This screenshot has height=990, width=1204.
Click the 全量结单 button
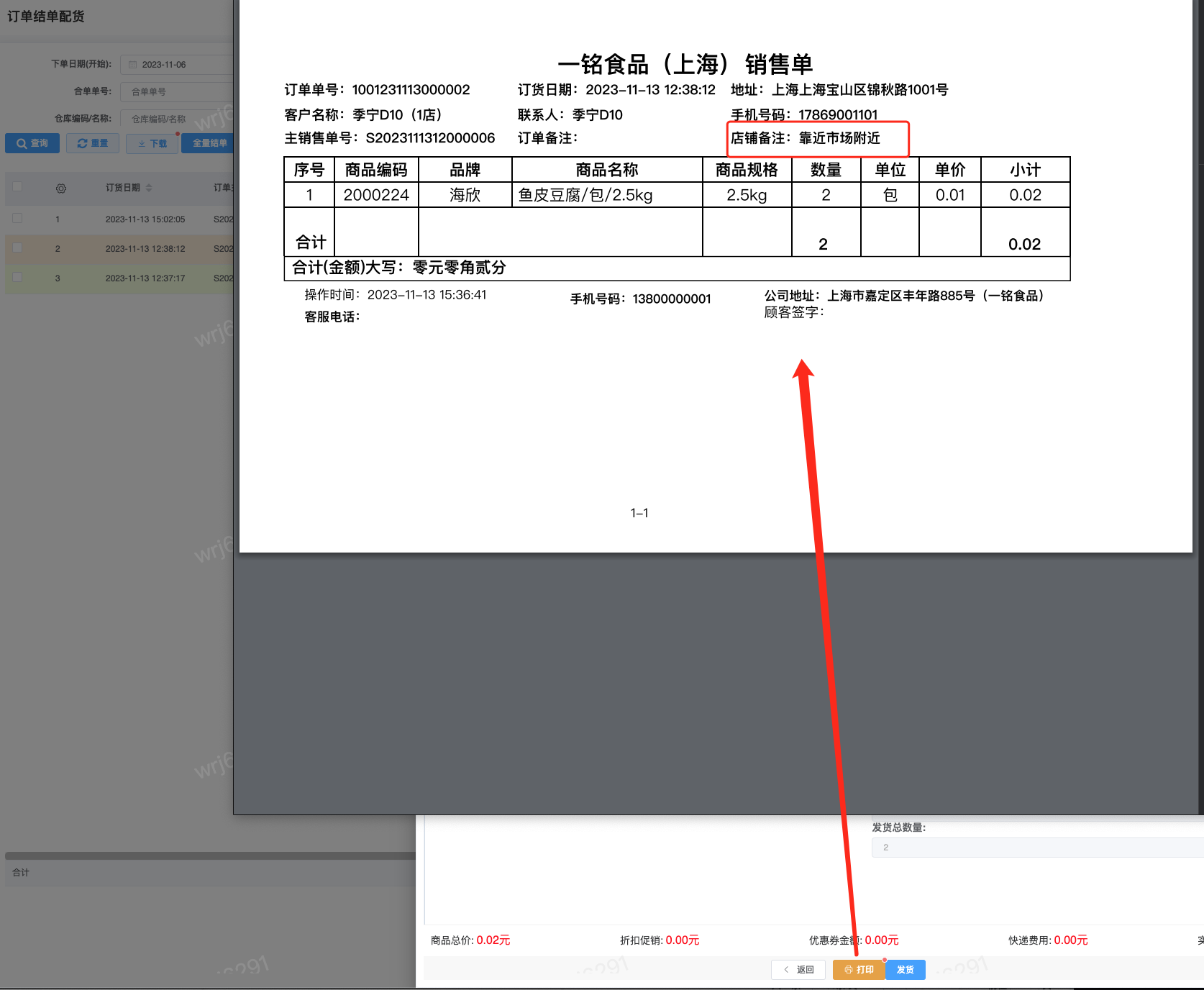click(209, 143)
